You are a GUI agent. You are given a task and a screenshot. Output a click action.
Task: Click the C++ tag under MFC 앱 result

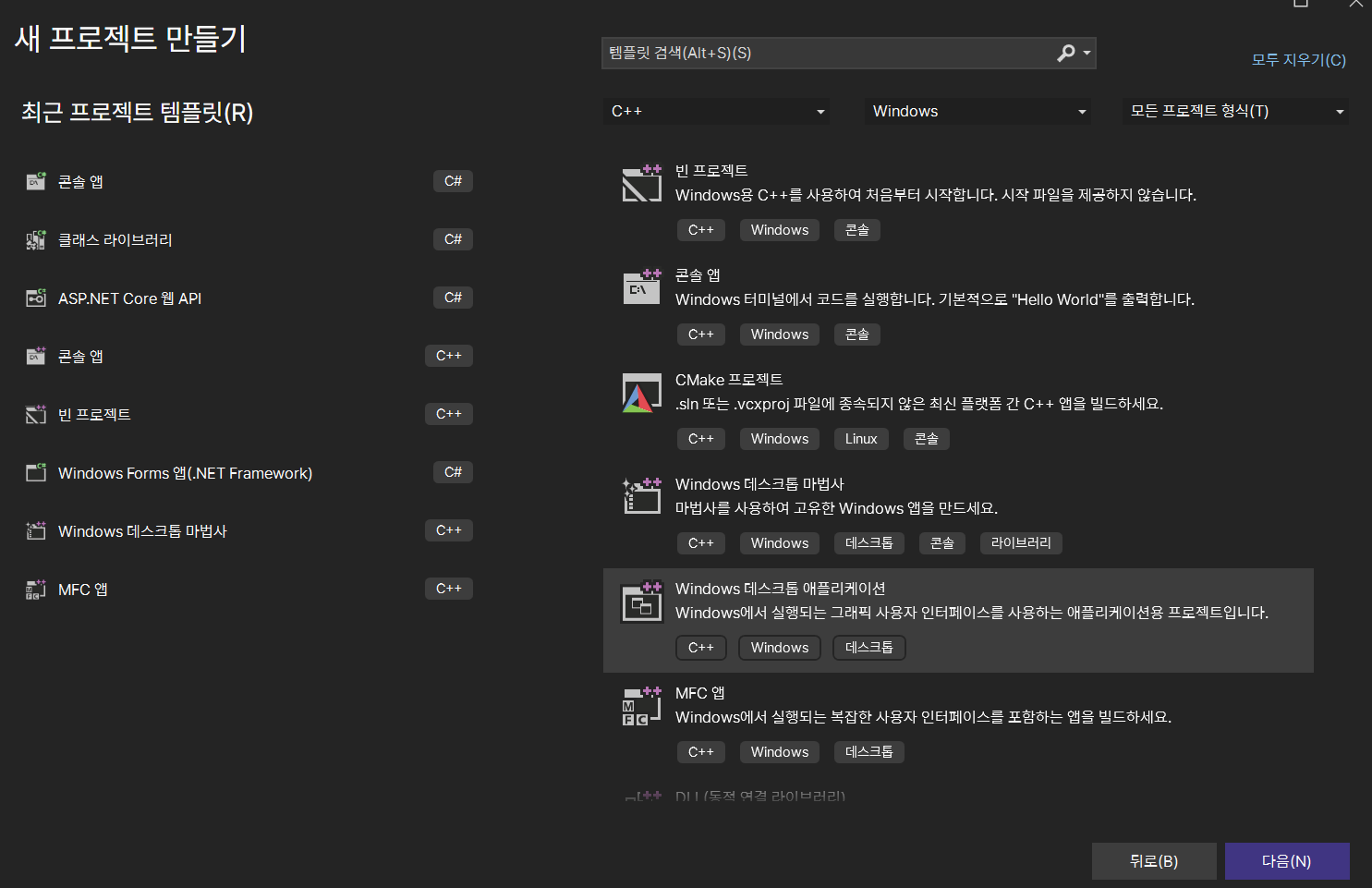pyautogui.click(x=701, y=752)
